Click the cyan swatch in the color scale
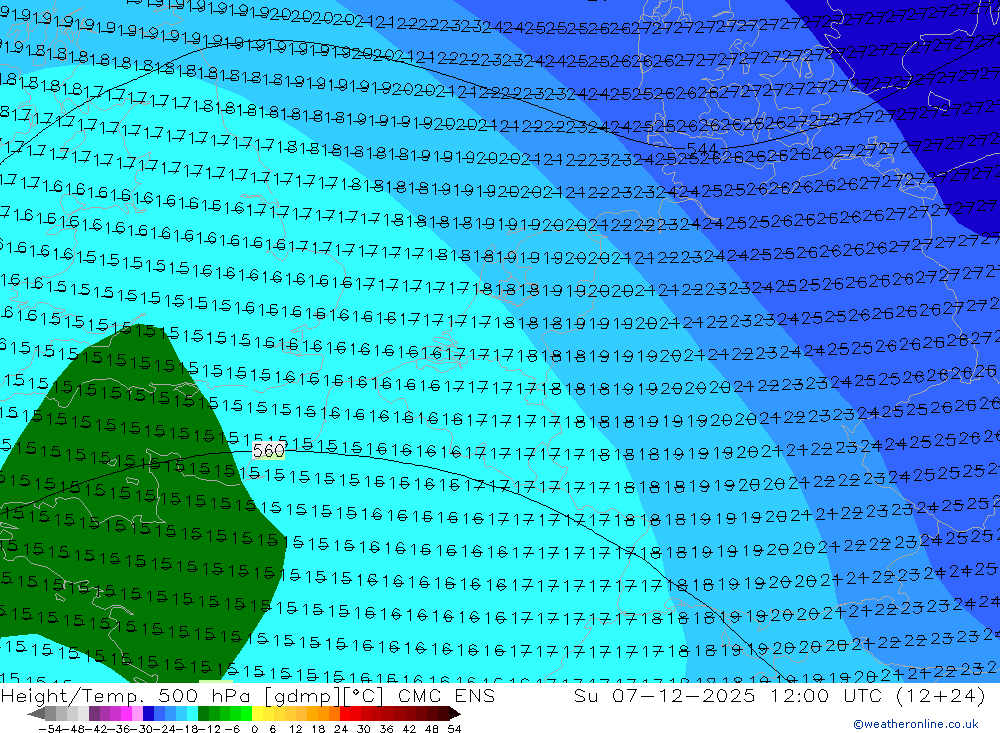The height and width of the screenshot is (733, 1000). coord(193,714)
